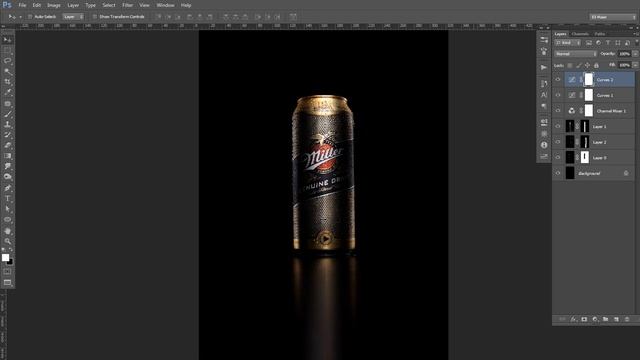Select the Lasso tool
Viewport: 640px width, 360px height.
tap(7, 61)
